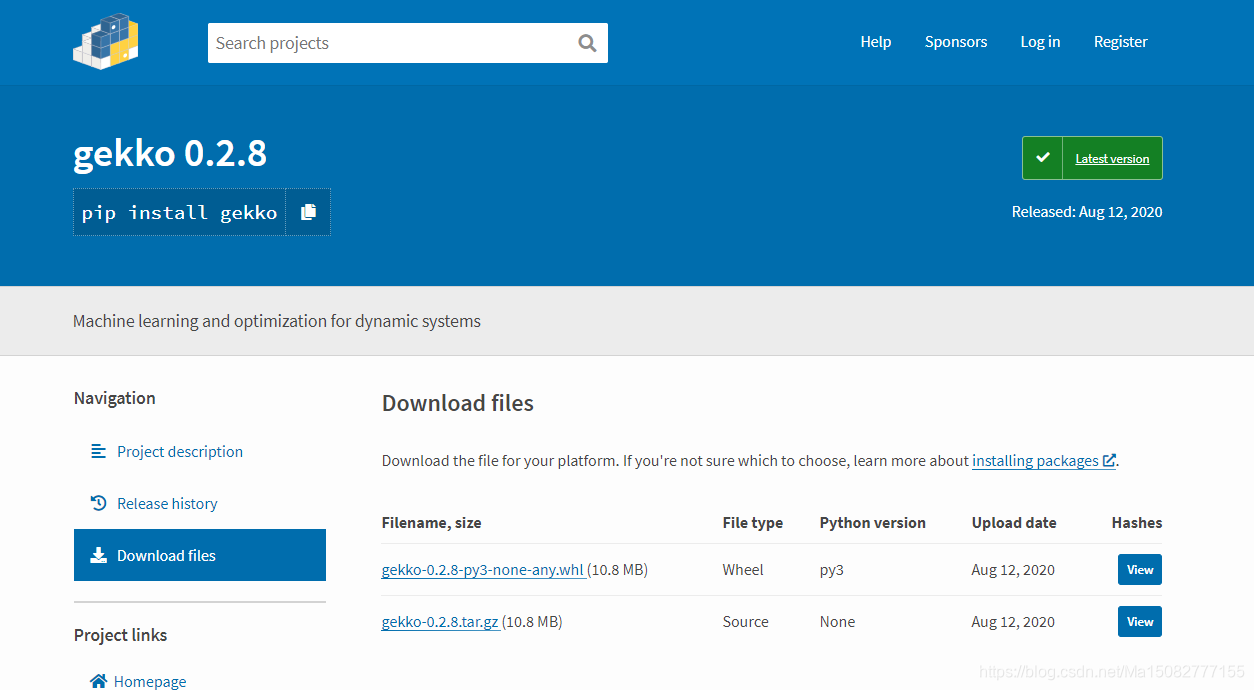
Task: Click the PyPI logo in the header
Action: coord(105,41)
